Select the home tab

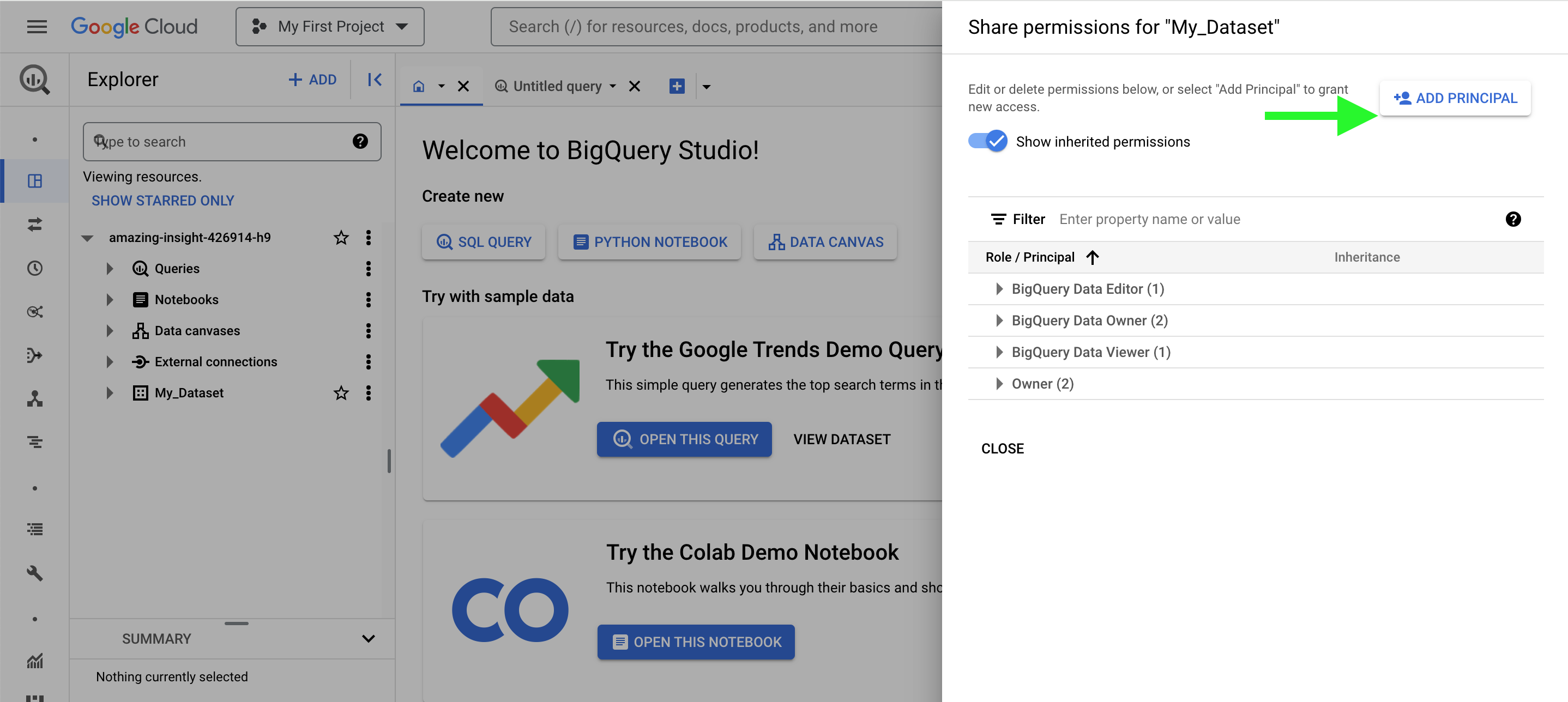tap(419, 86)
